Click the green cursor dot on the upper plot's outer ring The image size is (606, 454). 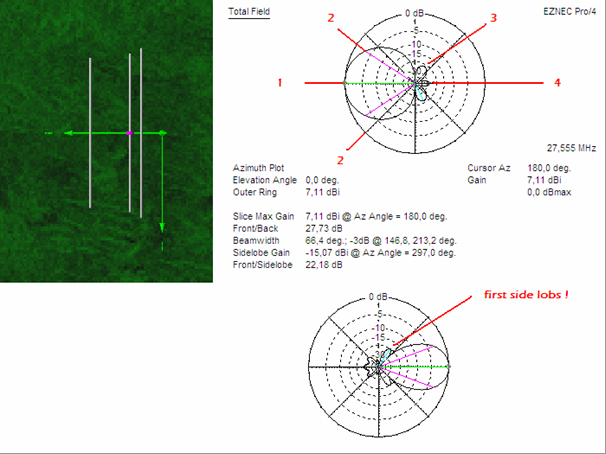pos(345,83)
